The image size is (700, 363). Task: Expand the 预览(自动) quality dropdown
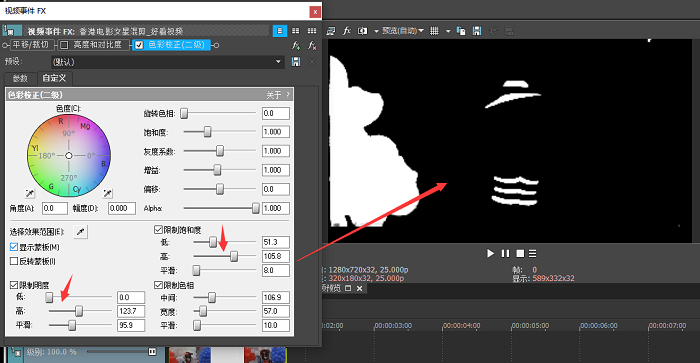click(403, 31)
